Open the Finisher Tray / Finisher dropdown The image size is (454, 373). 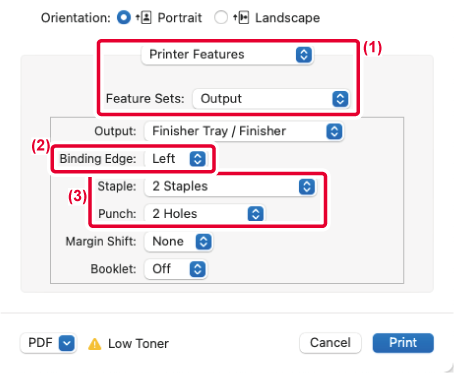click(x=243, y=131)
